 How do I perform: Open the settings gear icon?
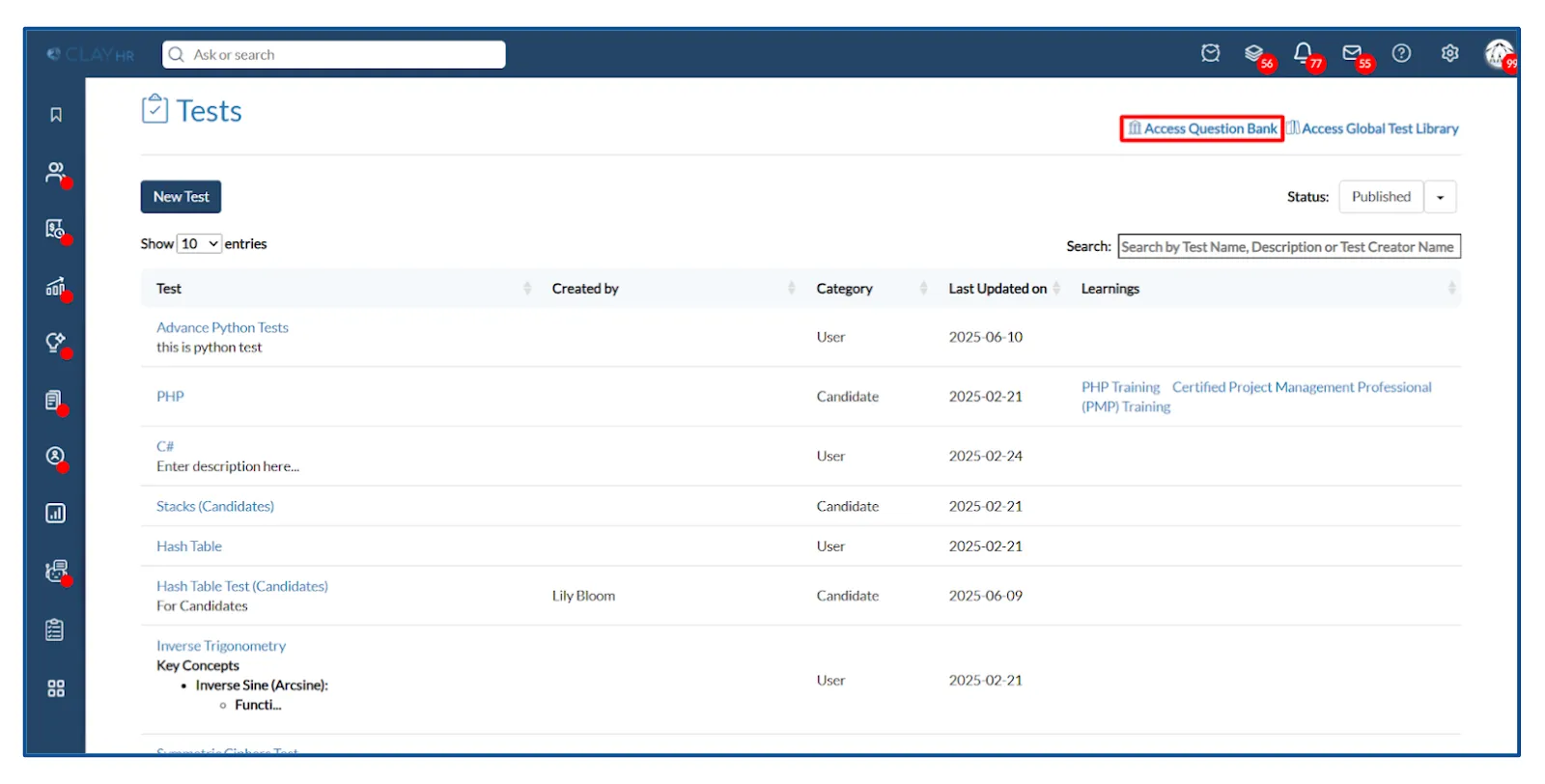coord(1449,54)
